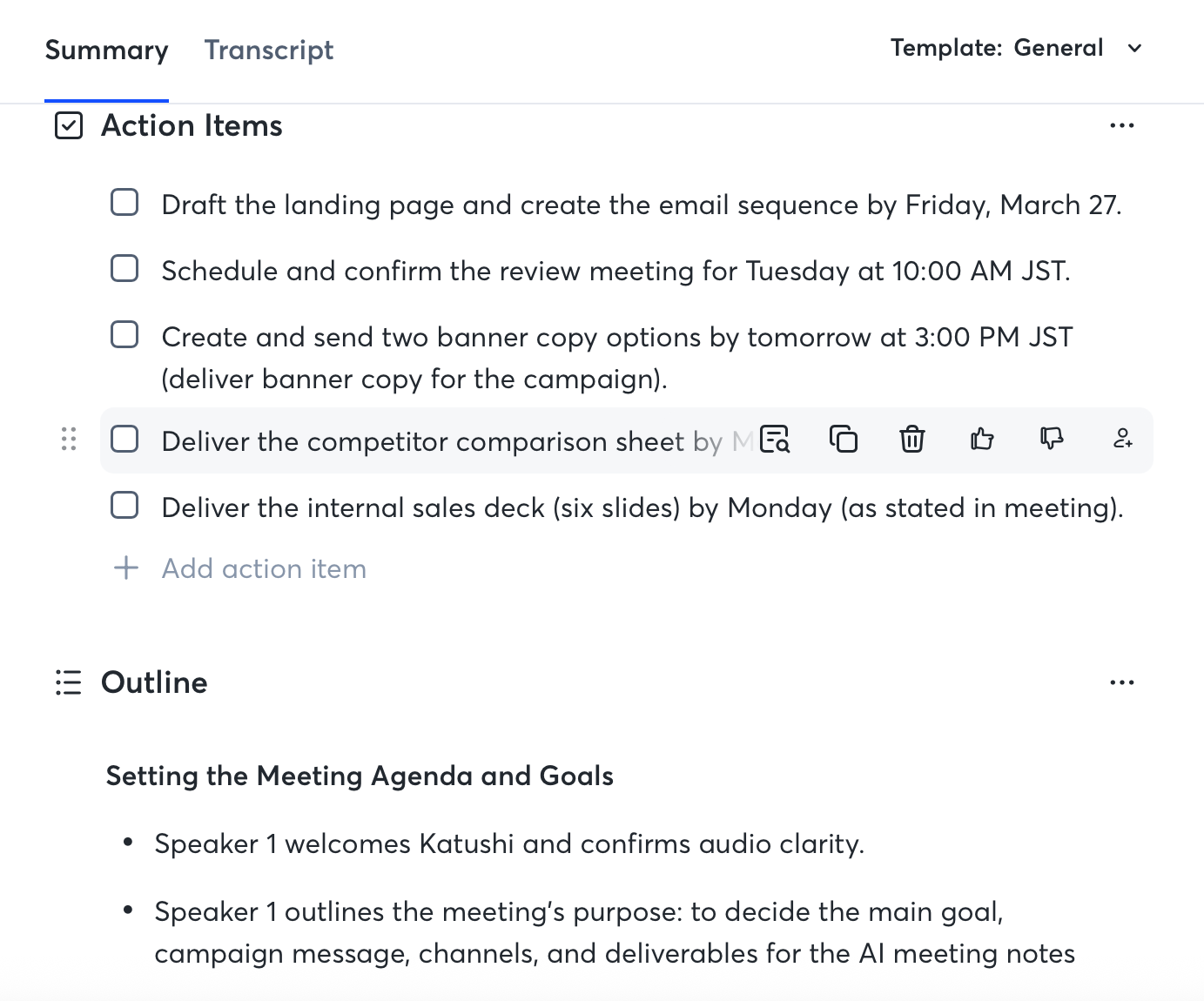Select the Summary tab
Image resolution: width=1204 pixels, height=1001 pixels.
[x=106, y=50]
